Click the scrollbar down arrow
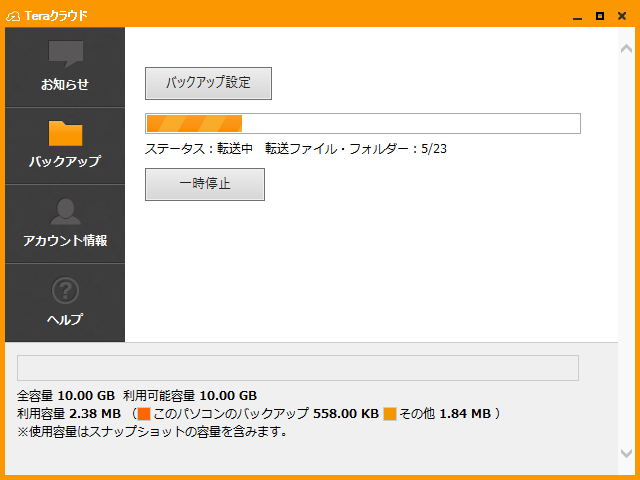640x480 pixels. pos(626,455)
